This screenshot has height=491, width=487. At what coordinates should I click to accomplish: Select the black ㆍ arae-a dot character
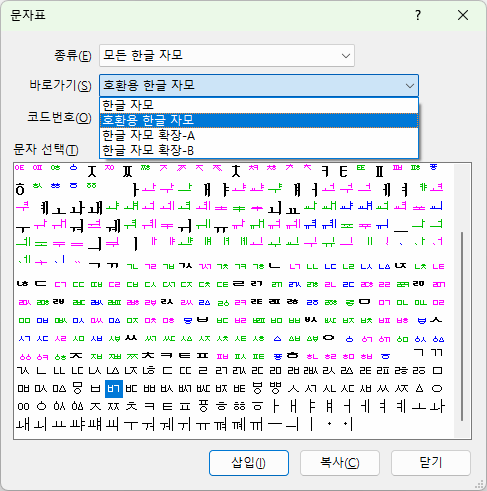click(x=329, y=424)
